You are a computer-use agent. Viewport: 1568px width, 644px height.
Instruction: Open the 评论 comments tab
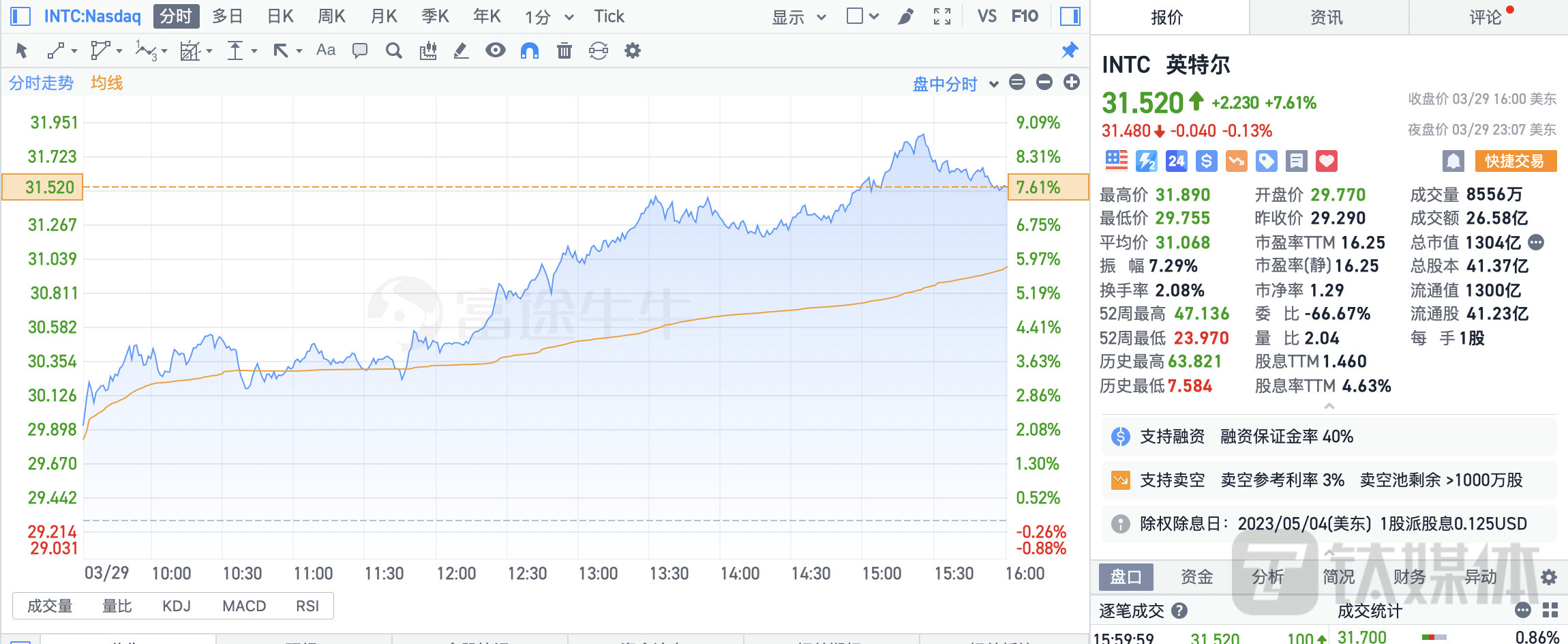1486,17
